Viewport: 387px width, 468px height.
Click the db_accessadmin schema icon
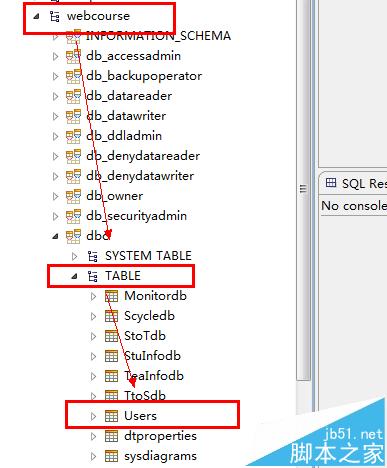point(73,56)
